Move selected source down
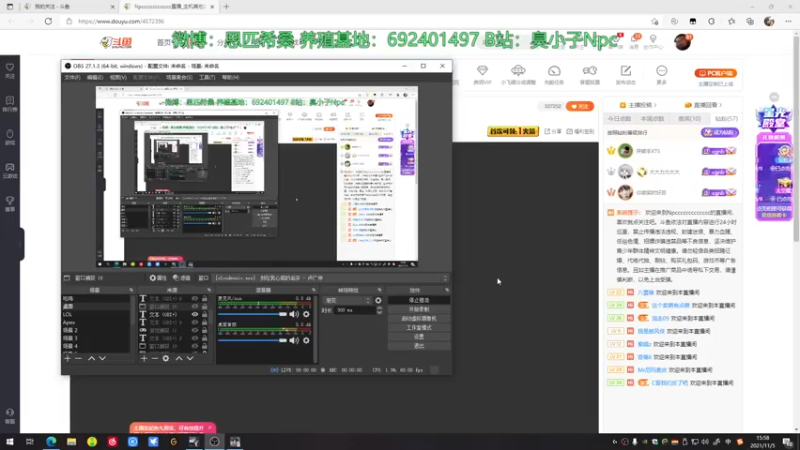The height and width of the screenshot is (450, 800). click(x=190, y=359)
